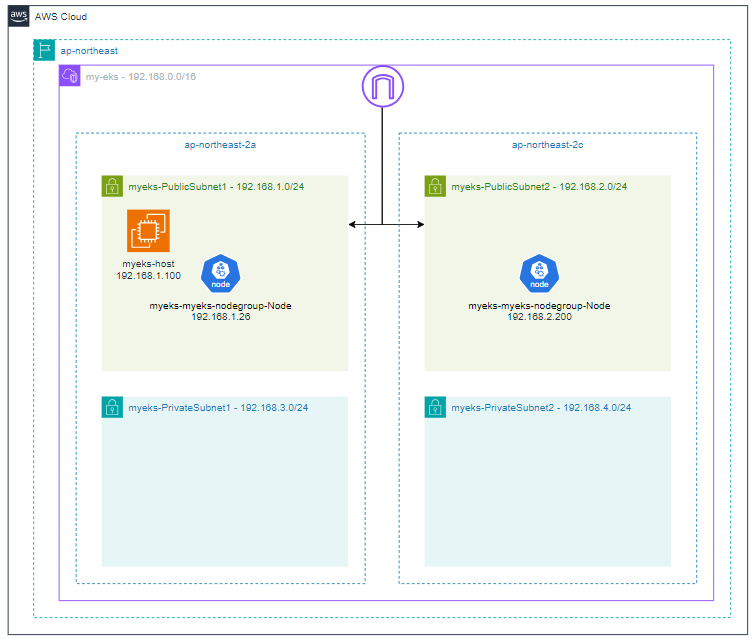752x639 pixels.
Task: Select the my-eks - 192.168.0.0/16 label
Action: point(141,77)
